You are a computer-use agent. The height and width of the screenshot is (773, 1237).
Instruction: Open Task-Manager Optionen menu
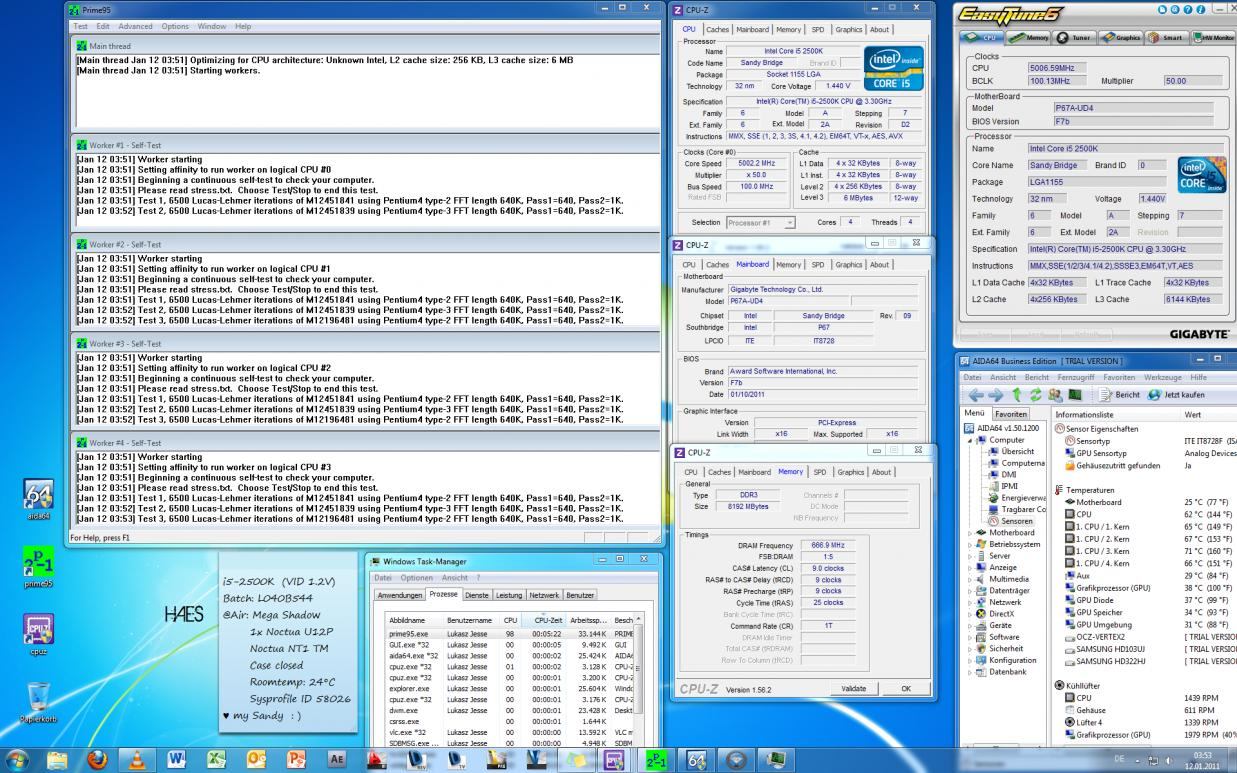(417, 578)
